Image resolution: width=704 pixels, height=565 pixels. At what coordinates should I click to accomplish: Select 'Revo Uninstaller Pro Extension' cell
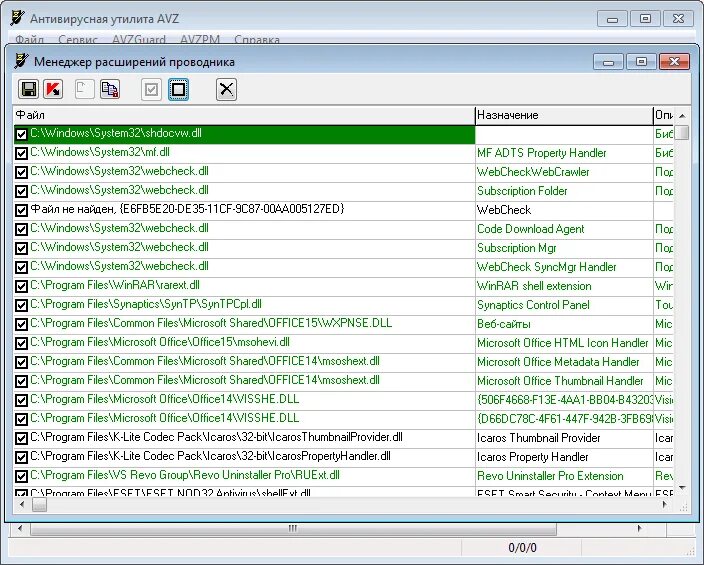click(x=564, y=476)
